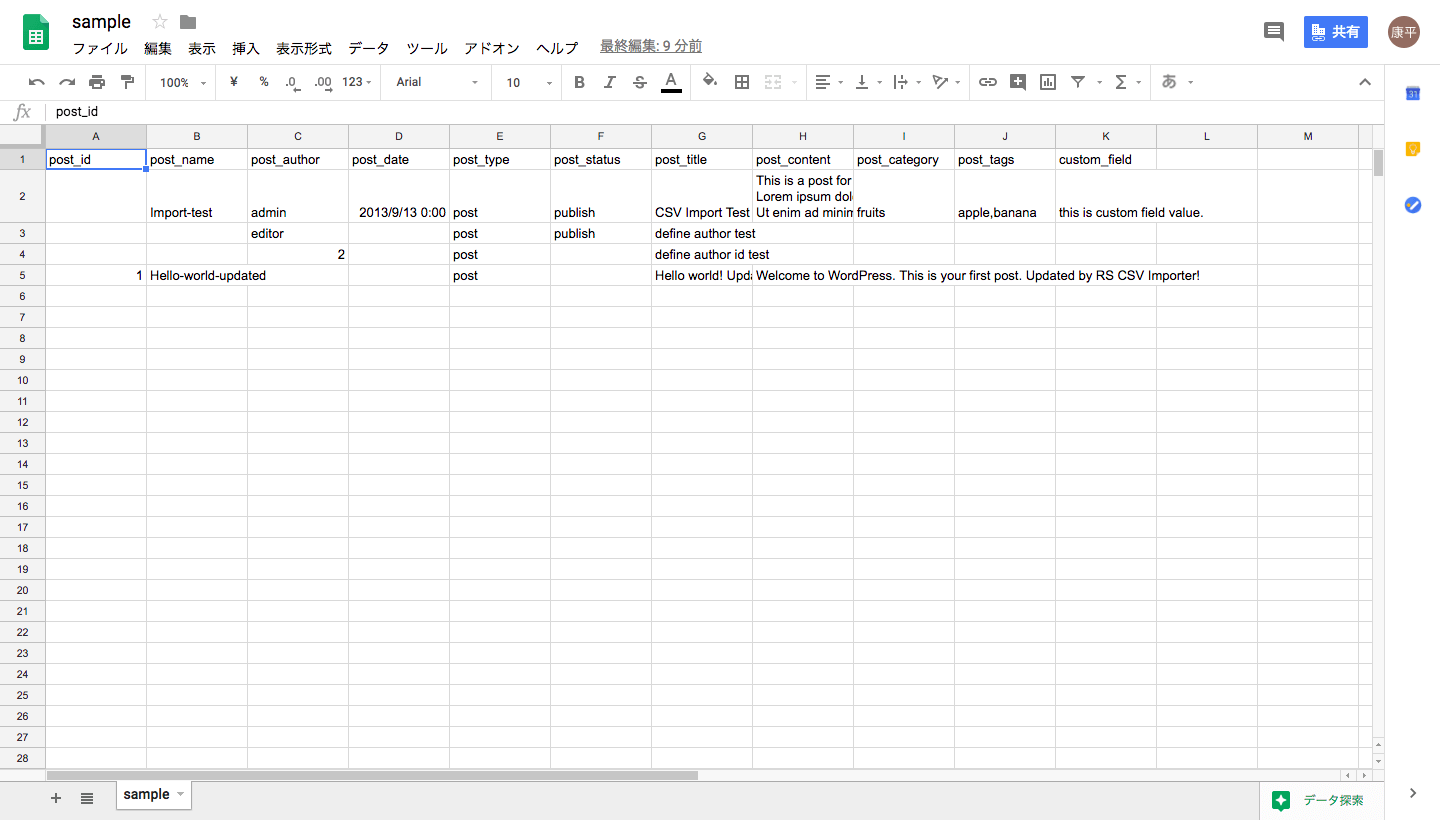Viewport: 1440px width, 820px height.
Task: Click the undo icon
Action: pyautogui.click(x=37, y=82)
